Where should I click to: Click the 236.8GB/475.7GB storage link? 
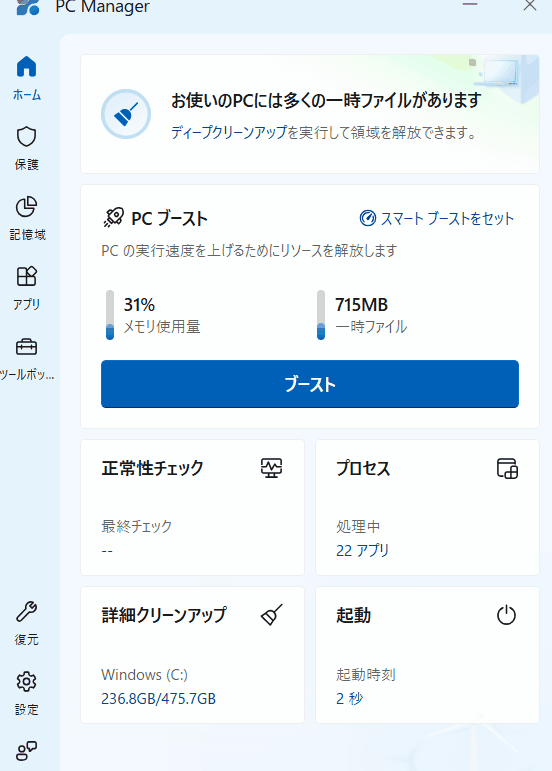158,698
